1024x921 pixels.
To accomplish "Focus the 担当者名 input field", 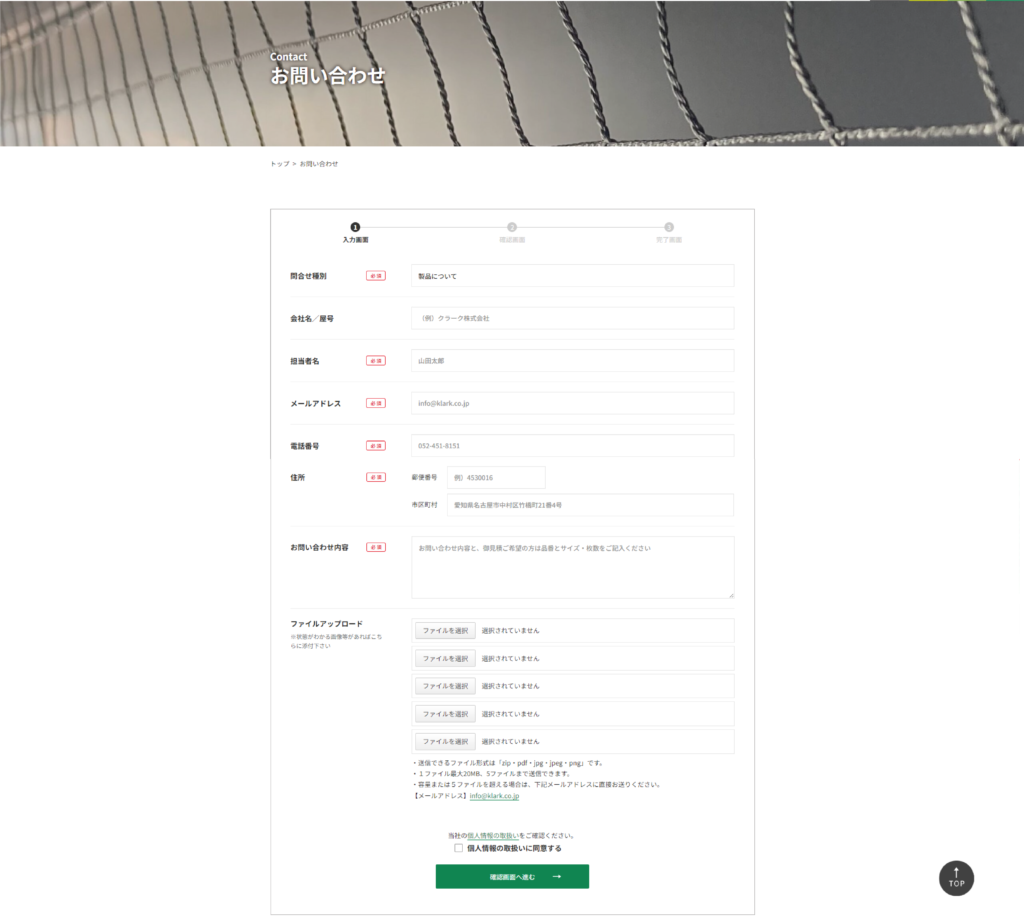I will (572, 360).
